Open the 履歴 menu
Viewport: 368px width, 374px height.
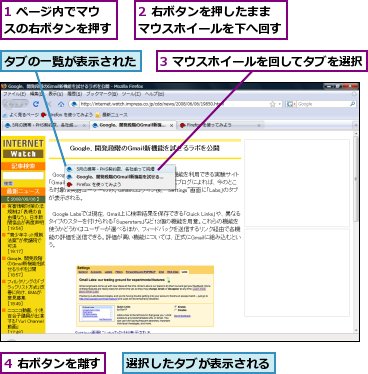tap(74, 94)
